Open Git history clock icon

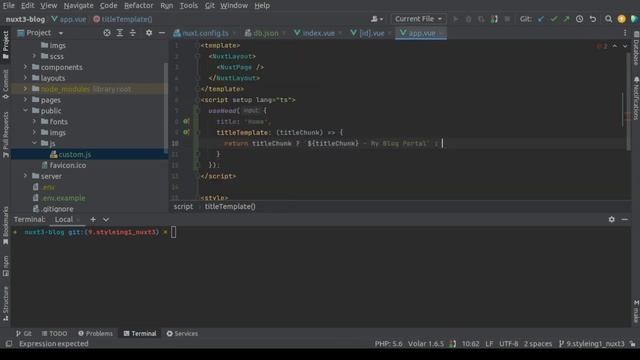point(579,19)
